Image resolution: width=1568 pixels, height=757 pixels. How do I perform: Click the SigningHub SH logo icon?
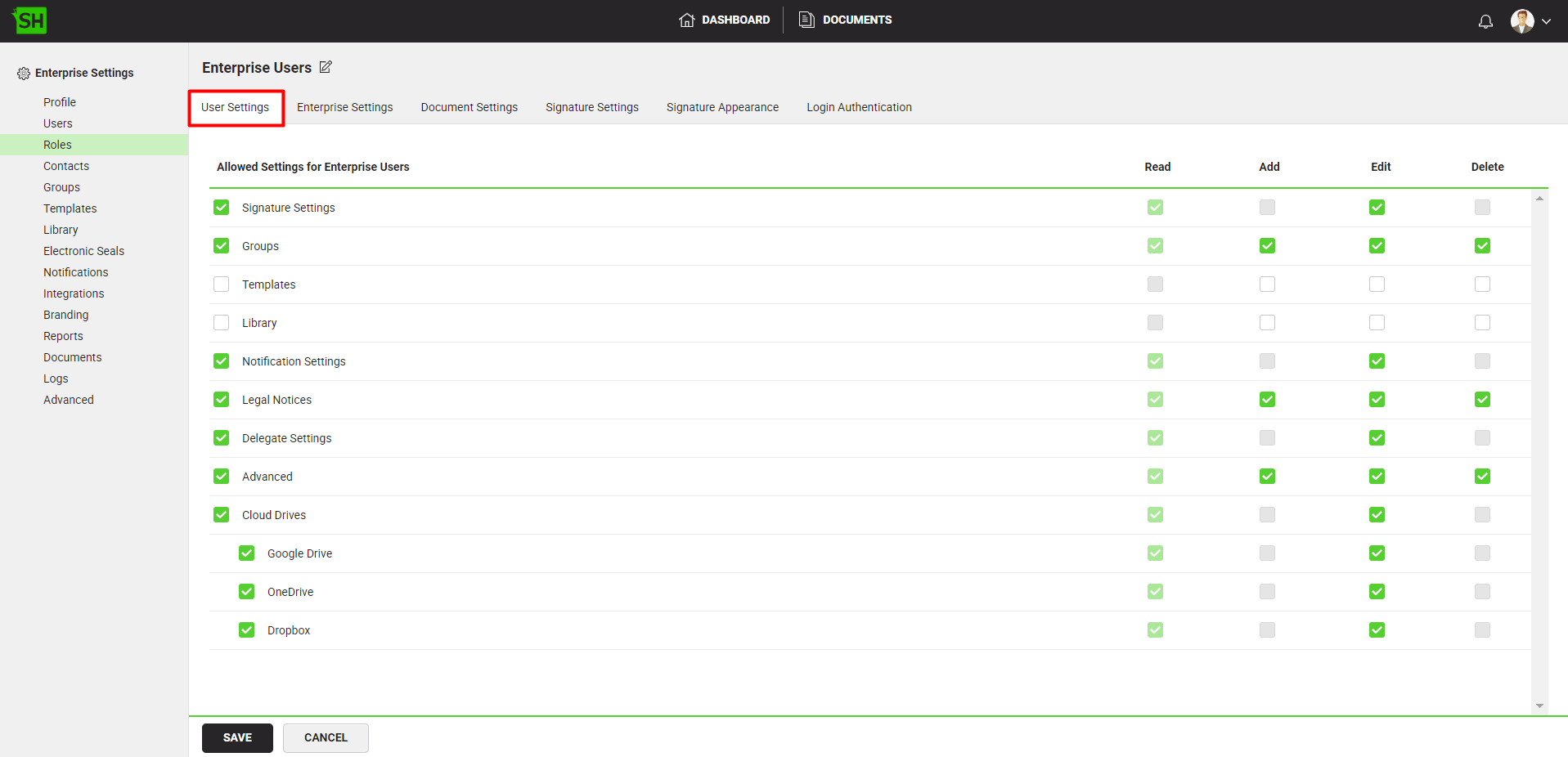coord(30,20)
